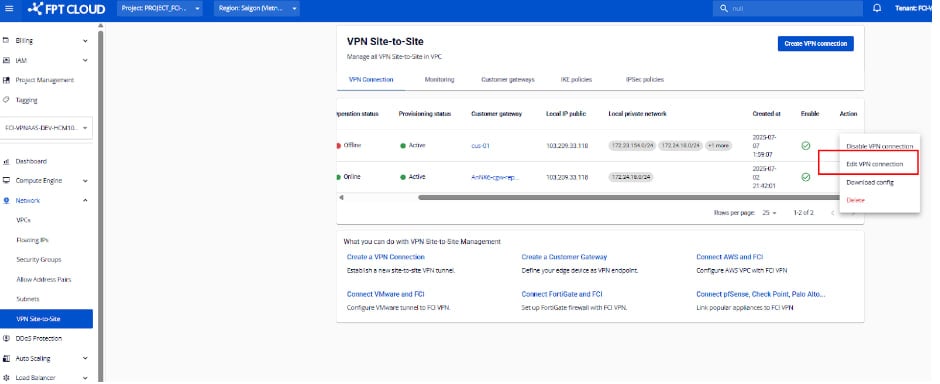Click the Dashboard chart icon
Screen dimensions: 940x384
click(7, 162)
